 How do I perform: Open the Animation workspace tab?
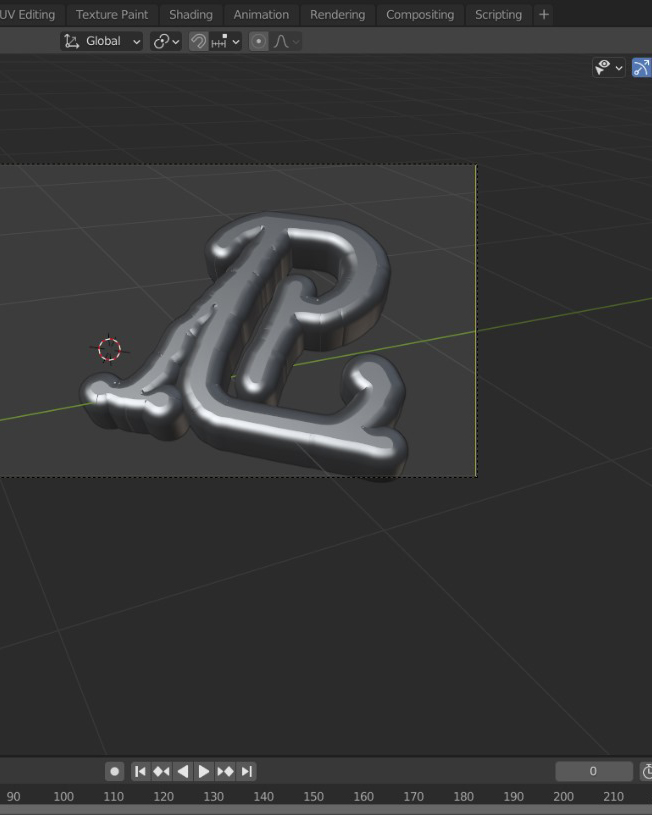point(261,14)
